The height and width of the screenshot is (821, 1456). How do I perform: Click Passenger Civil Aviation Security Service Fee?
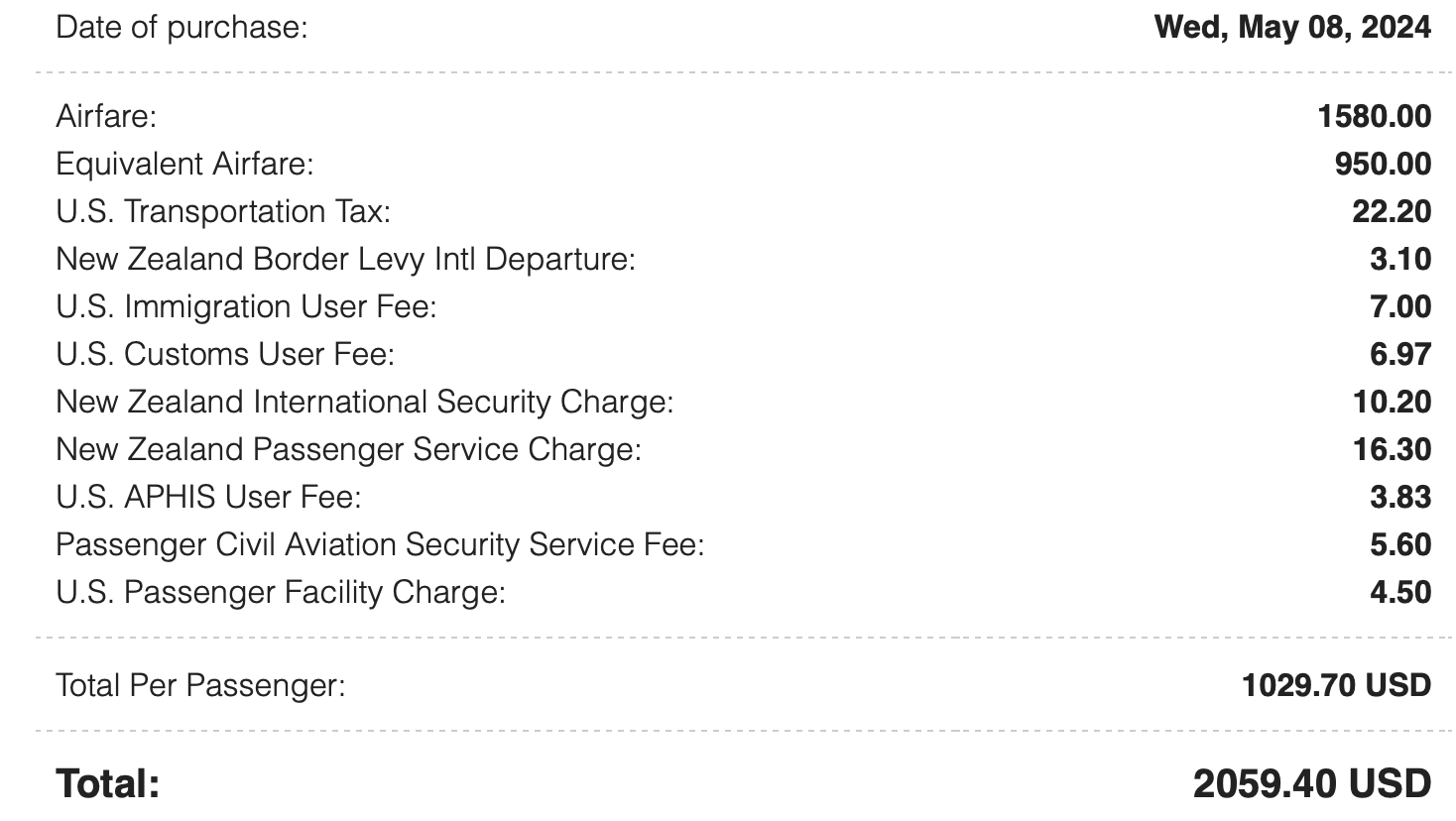point(380,544)
